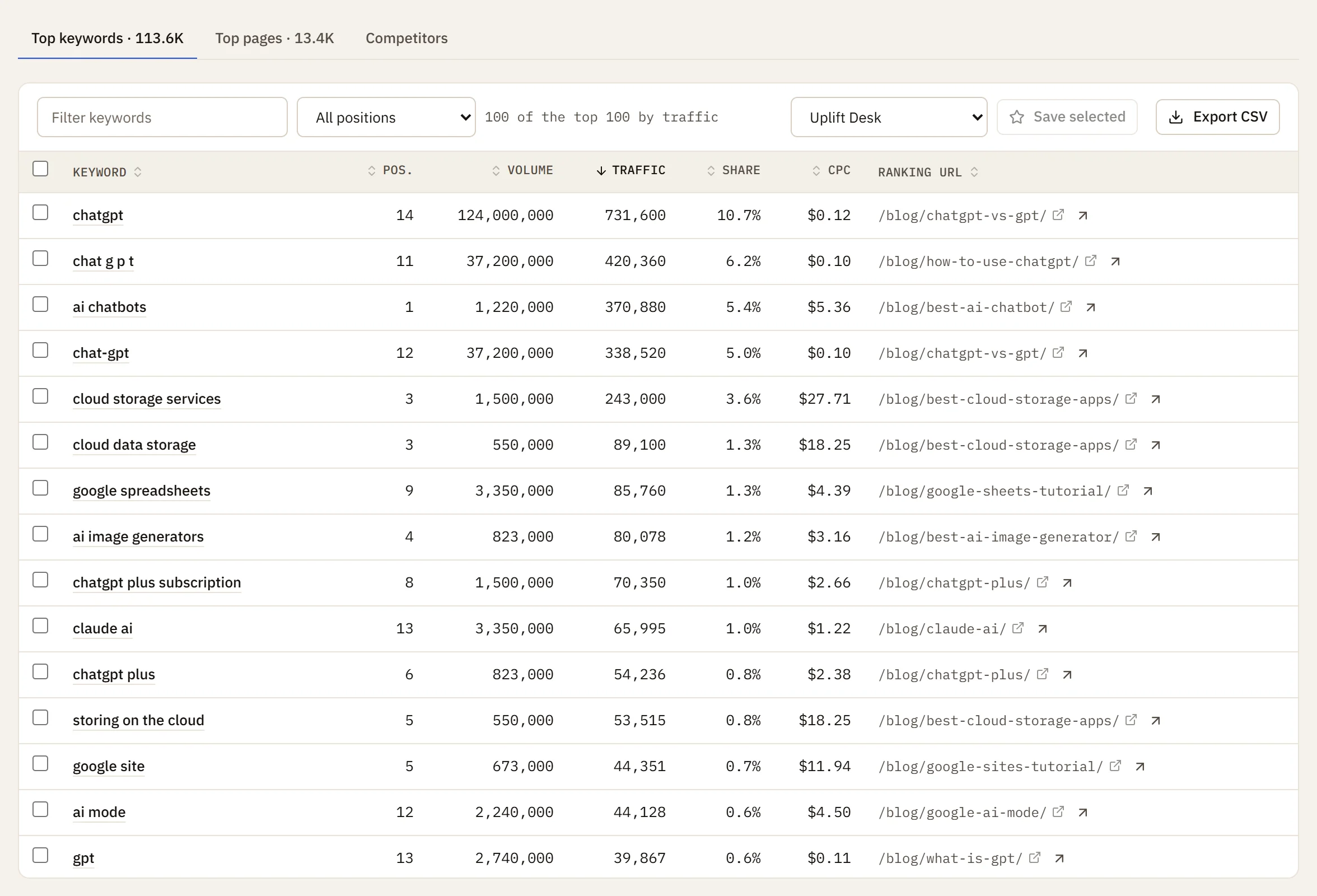Open external link icon for ai chatbots row
The width and height of the screenshot is (1317, 896).
tap(1066, 307)
